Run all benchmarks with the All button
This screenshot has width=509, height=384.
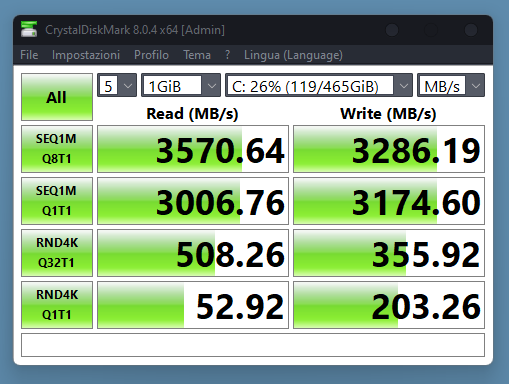pos(57,97)
